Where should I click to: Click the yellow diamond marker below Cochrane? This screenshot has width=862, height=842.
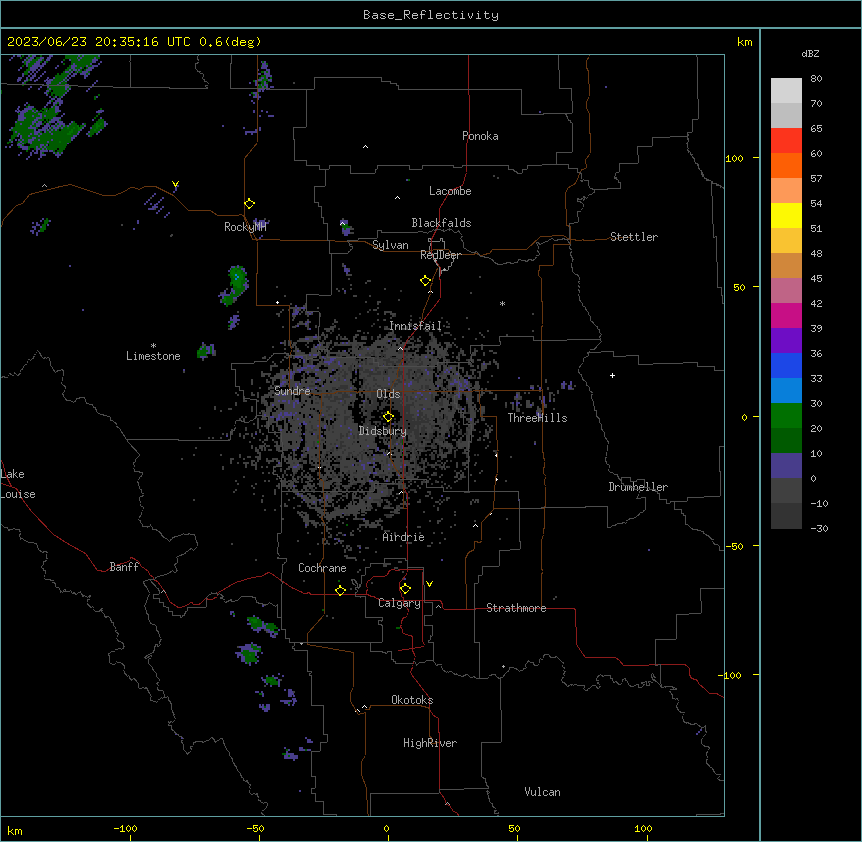point(340,591)
